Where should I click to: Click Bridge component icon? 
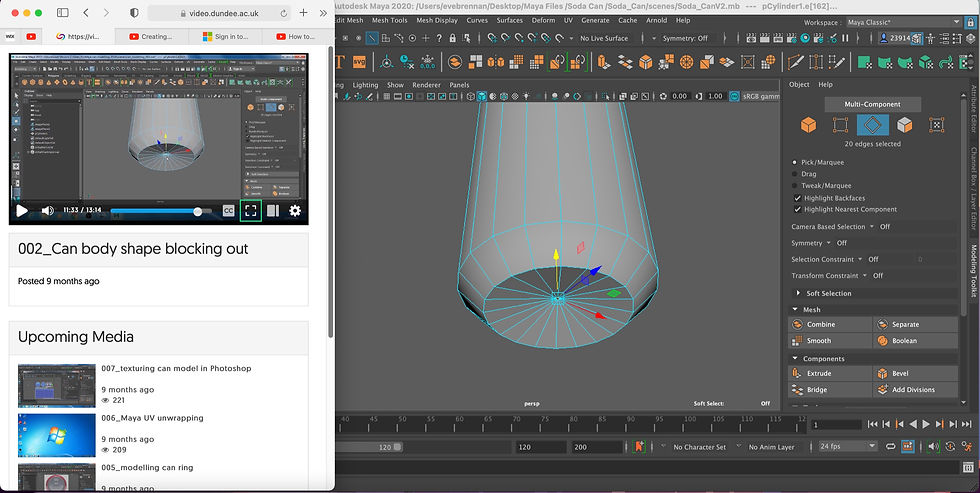(797, 389)
